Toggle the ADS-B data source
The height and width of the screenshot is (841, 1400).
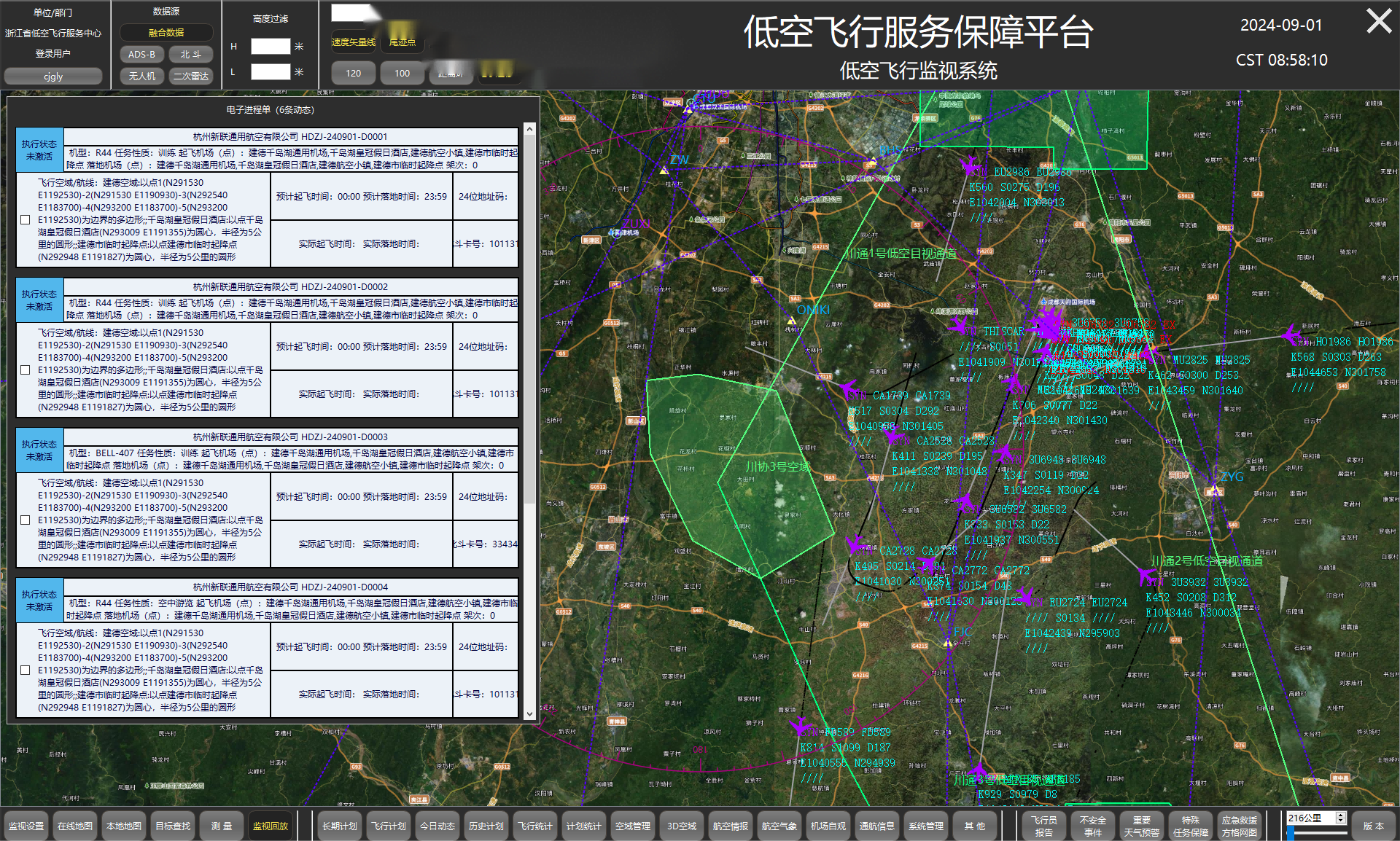pos(141,55)
